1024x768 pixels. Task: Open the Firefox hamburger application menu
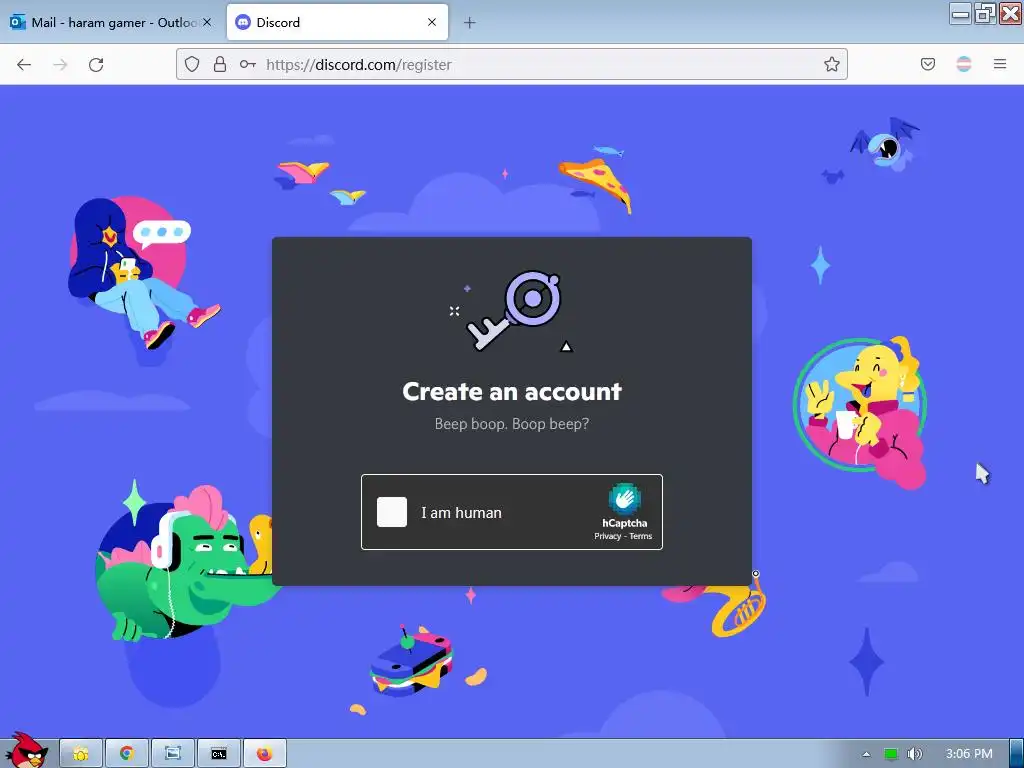(x=1000, y=64)
